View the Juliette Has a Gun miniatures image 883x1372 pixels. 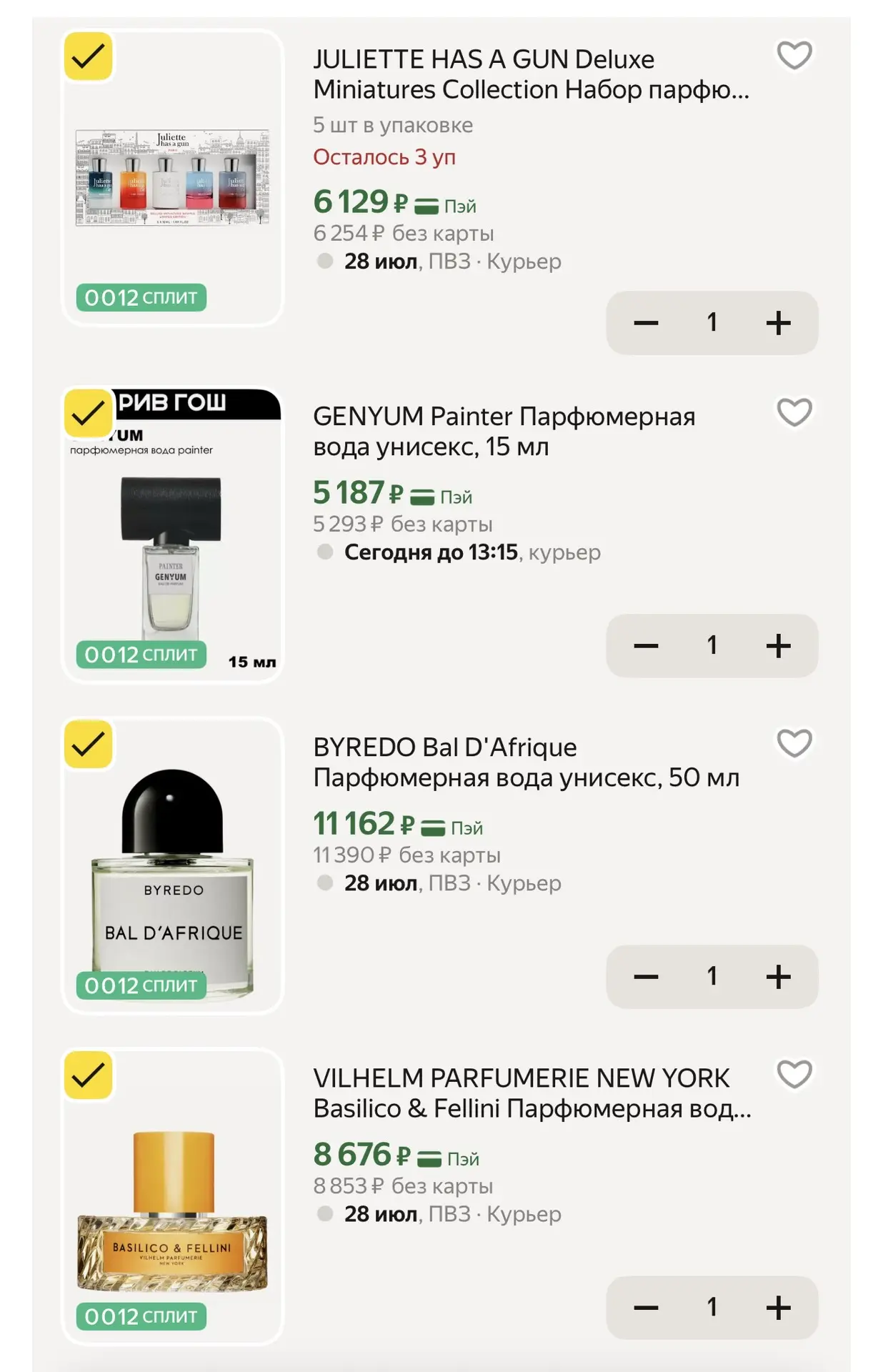(172, 178)
